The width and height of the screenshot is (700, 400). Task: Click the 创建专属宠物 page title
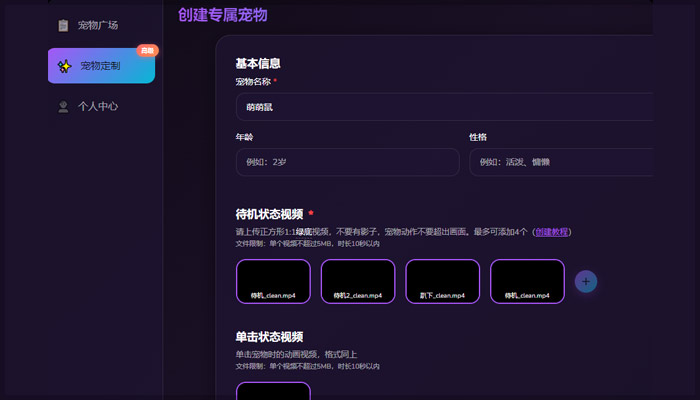click(x=223, y=15)
